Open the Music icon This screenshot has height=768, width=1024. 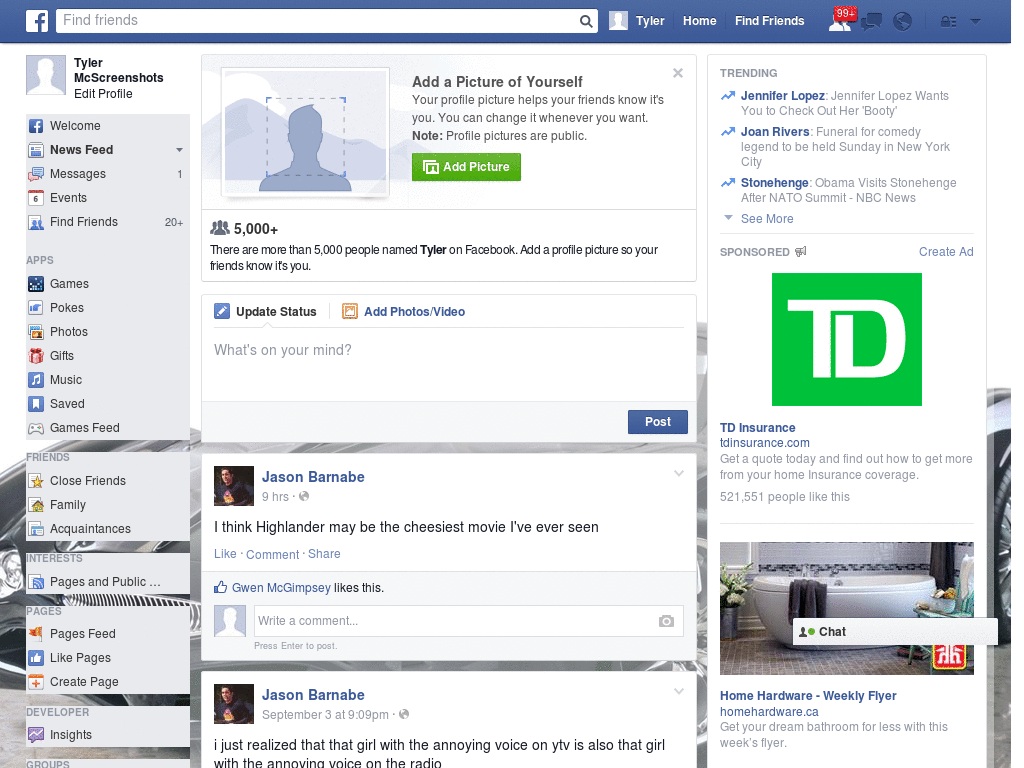point(36,380)
